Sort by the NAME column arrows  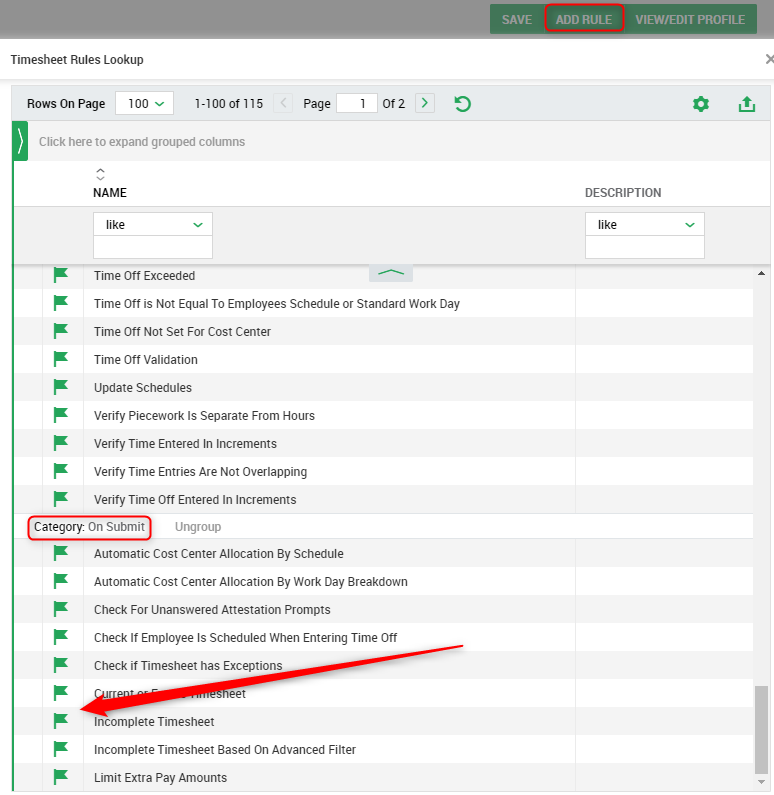click(100, 174)
